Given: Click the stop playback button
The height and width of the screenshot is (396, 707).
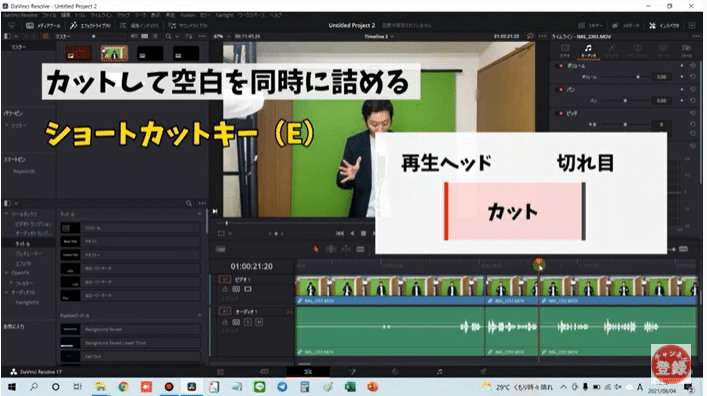Looking at the screenshot, I should click(x=363, y=233).
